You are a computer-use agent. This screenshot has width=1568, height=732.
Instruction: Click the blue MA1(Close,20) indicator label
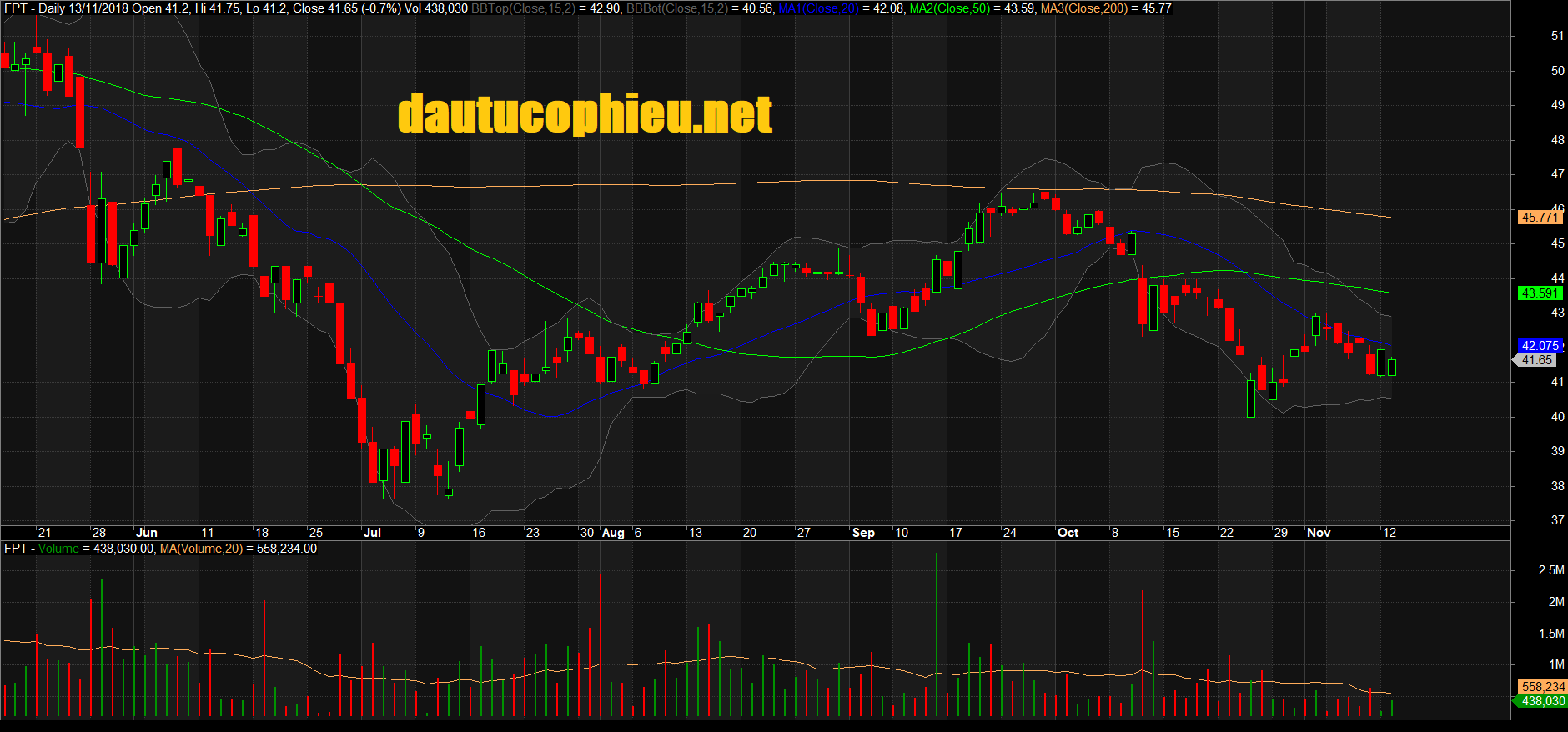(818, 8)
